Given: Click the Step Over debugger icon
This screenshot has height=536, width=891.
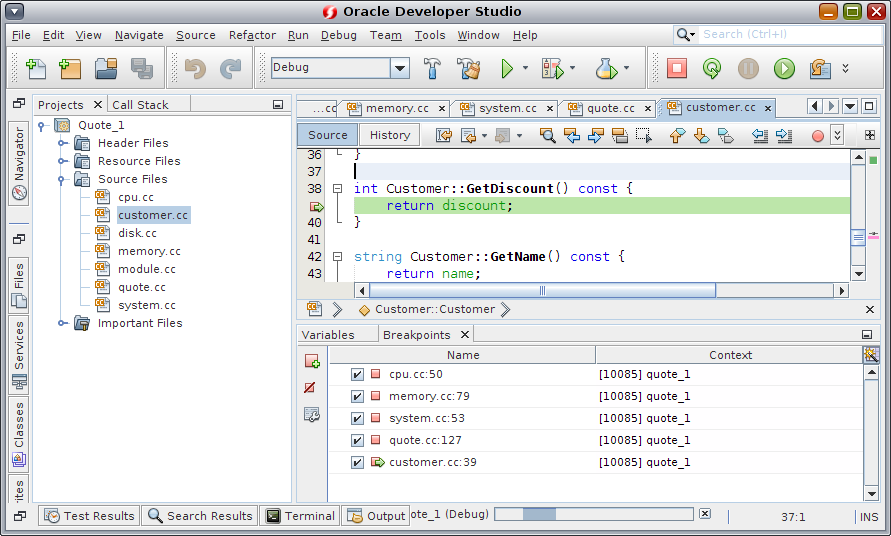Looking at the screenshot, I should (x=820, y=68).
